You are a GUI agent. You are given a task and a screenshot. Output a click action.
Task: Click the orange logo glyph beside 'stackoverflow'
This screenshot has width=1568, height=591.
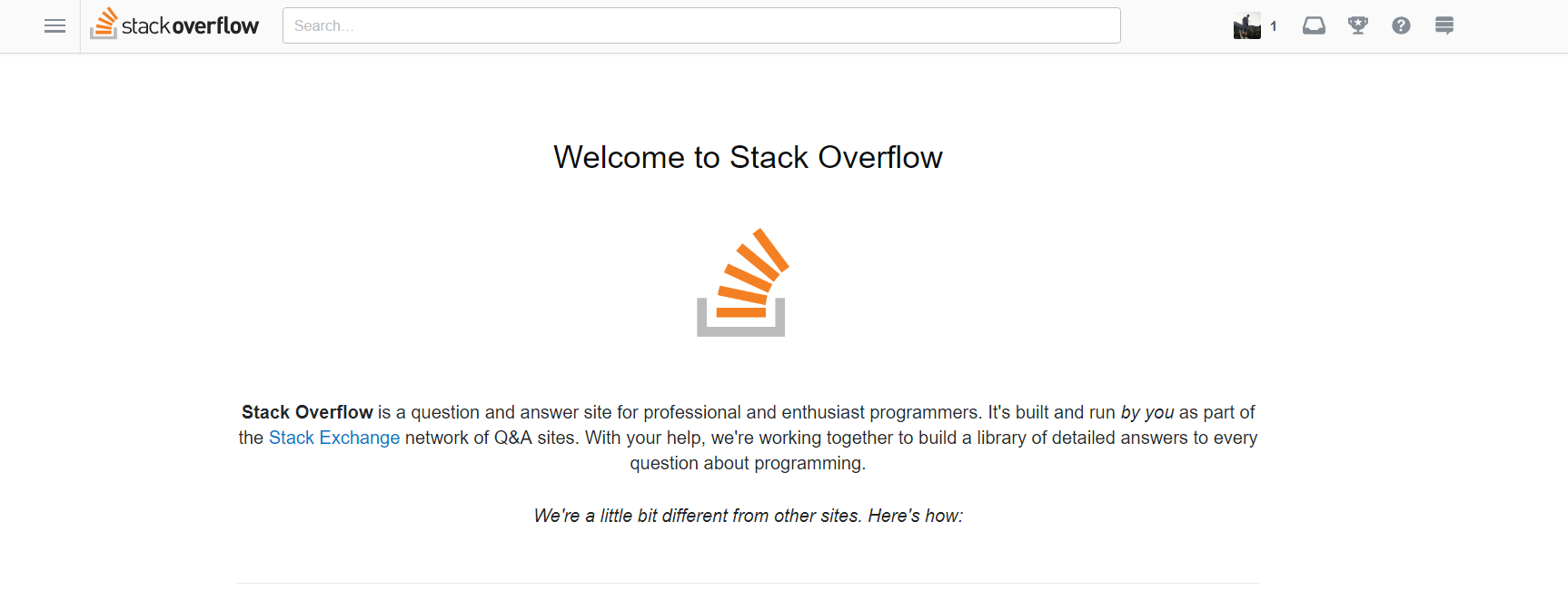tap(103, 25)
